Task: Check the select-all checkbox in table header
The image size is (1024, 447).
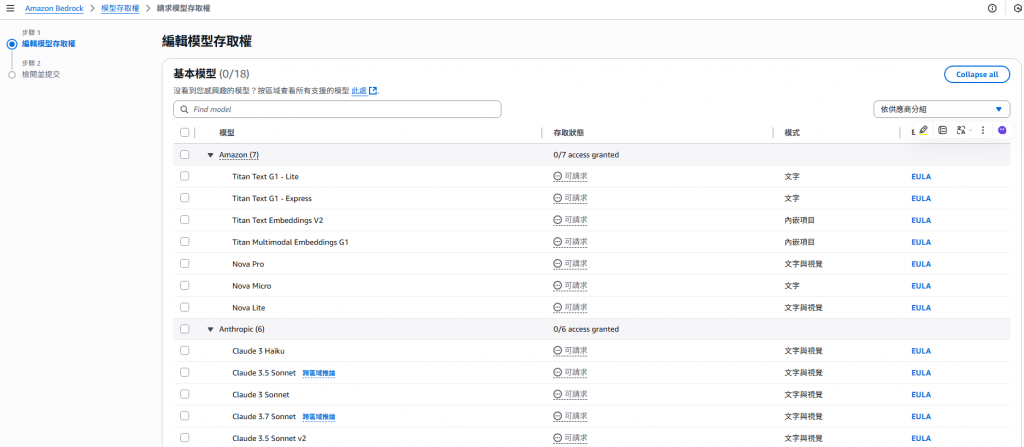Action: pyautogui.click(x=184, y=133)
